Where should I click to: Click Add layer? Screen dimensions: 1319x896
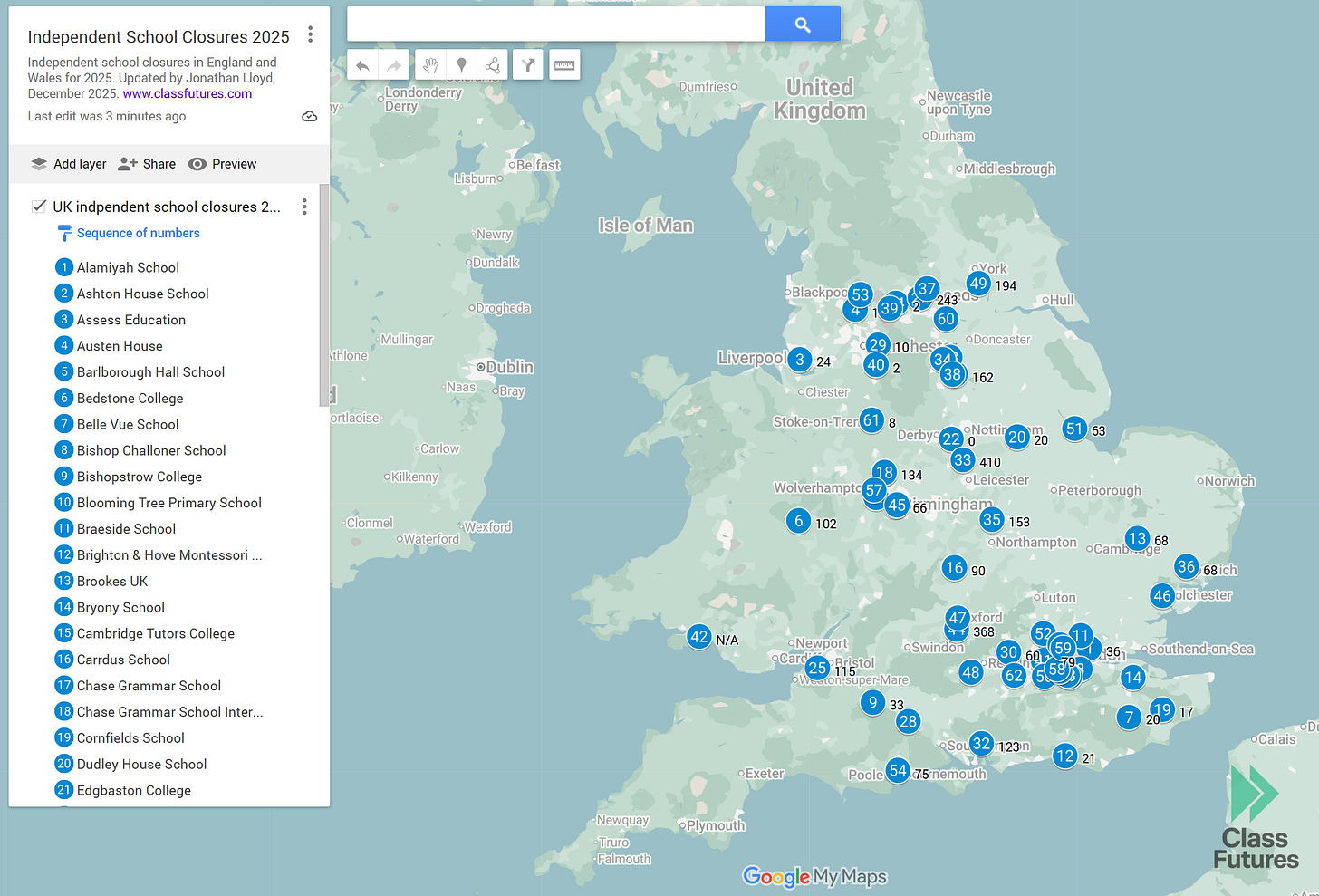point(68,163)
